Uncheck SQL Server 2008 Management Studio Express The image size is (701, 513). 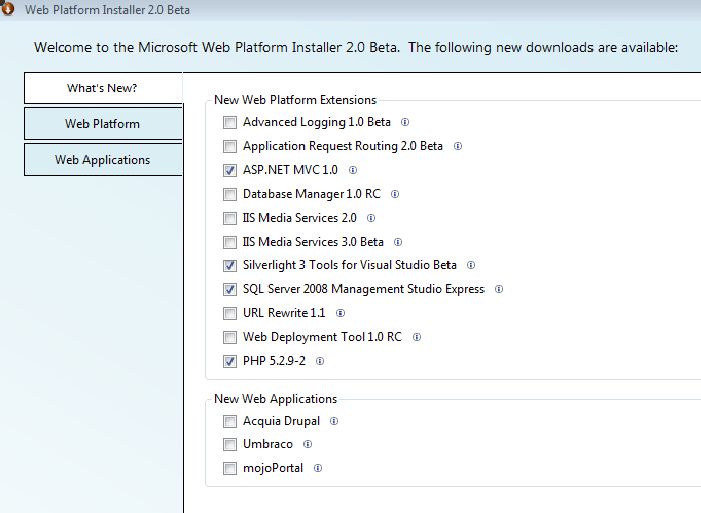coord(230,289)
